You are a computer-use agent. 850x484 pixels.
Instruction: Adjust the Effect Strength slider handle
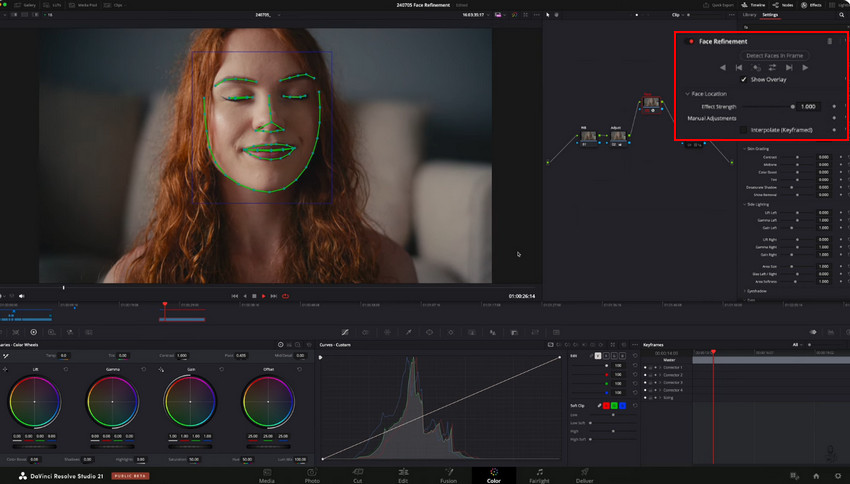(793, 107)
